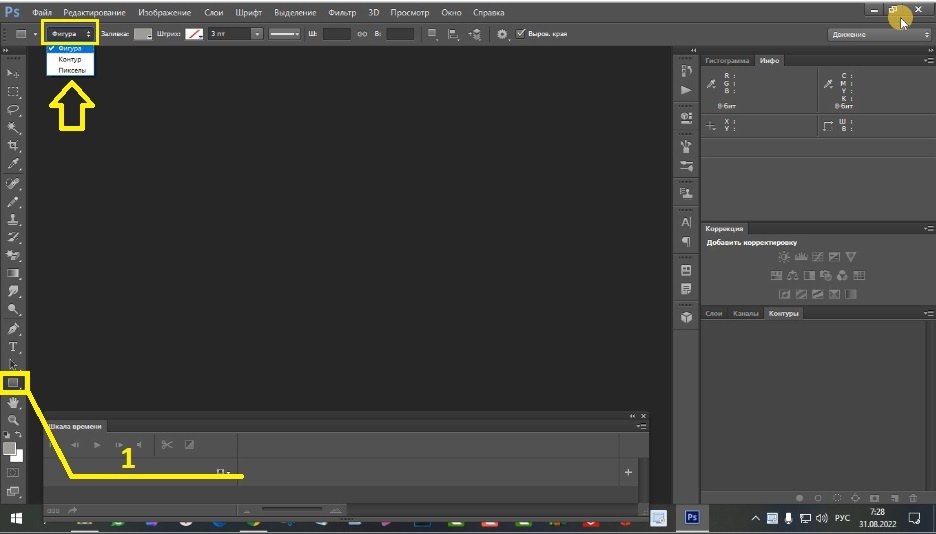936x534 pixels.
Task: Select the Rectangular Marquee tool
Action: point(13,92)
